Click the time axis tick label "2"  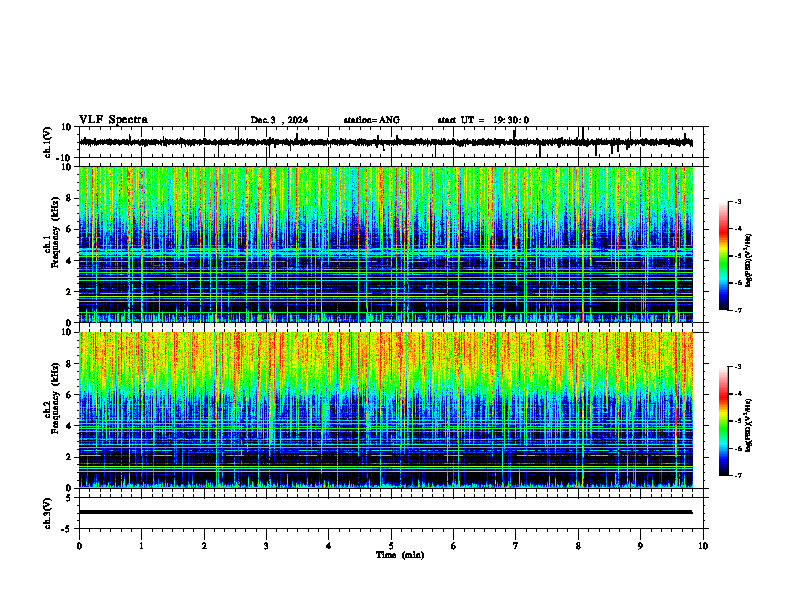coord(204,546)
